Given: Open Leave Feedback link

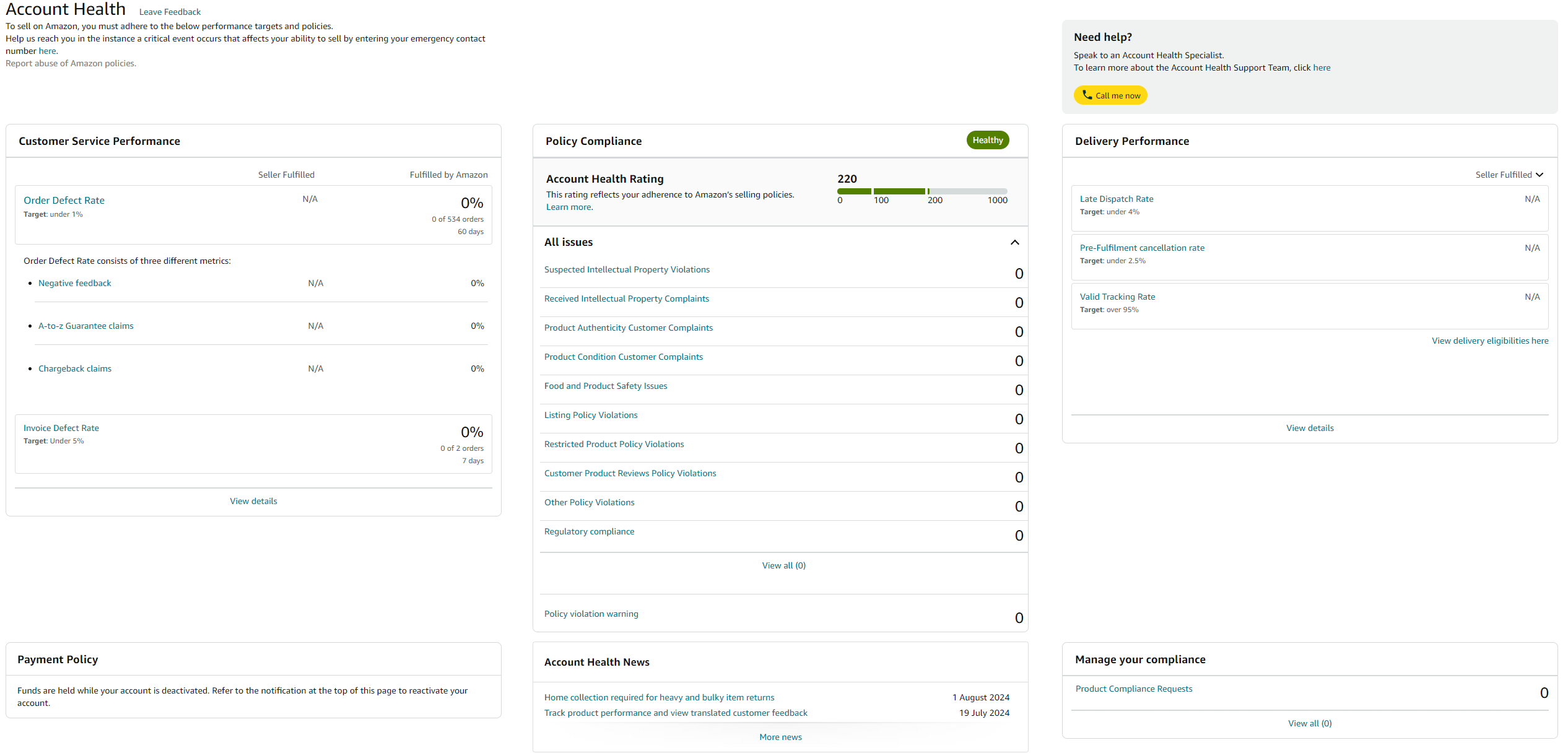Looking at the screenshot, I should click(170, 12).
